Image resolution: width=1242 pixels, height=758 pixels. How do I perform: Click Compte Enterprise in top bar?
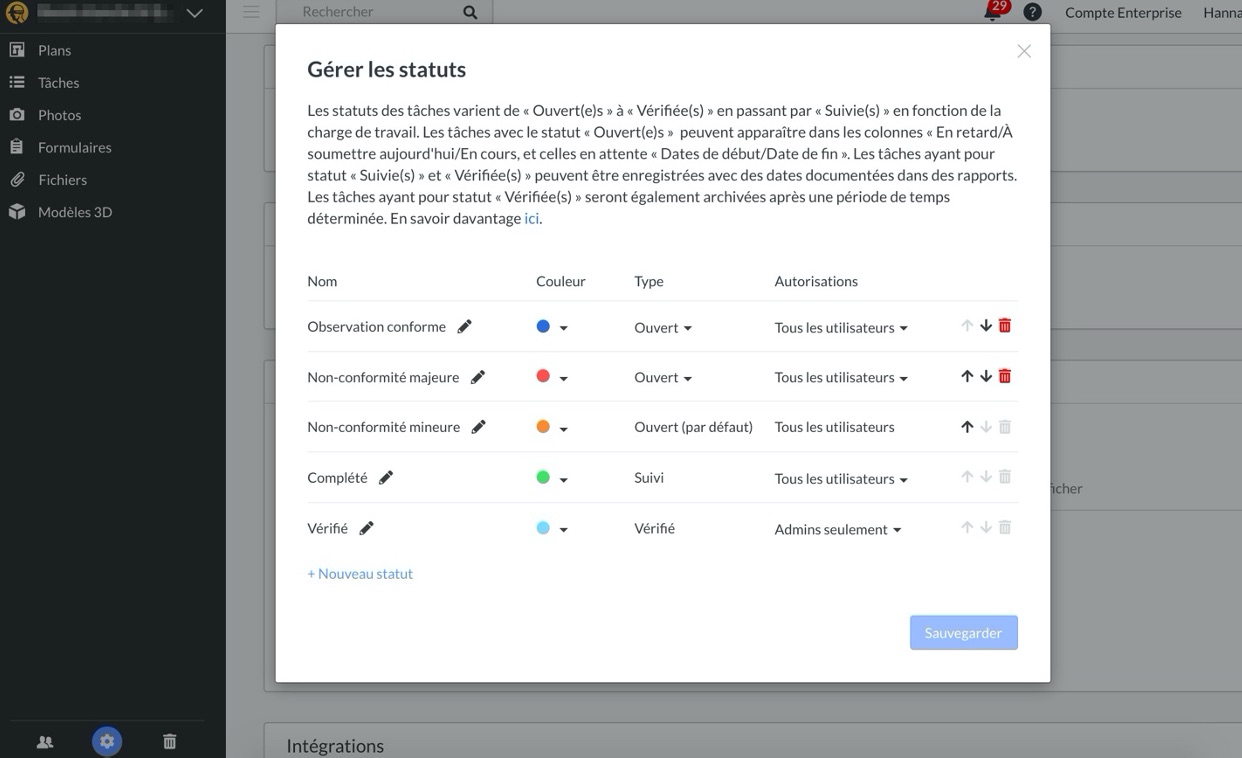pyautogui.click(x=1123, y=12)
